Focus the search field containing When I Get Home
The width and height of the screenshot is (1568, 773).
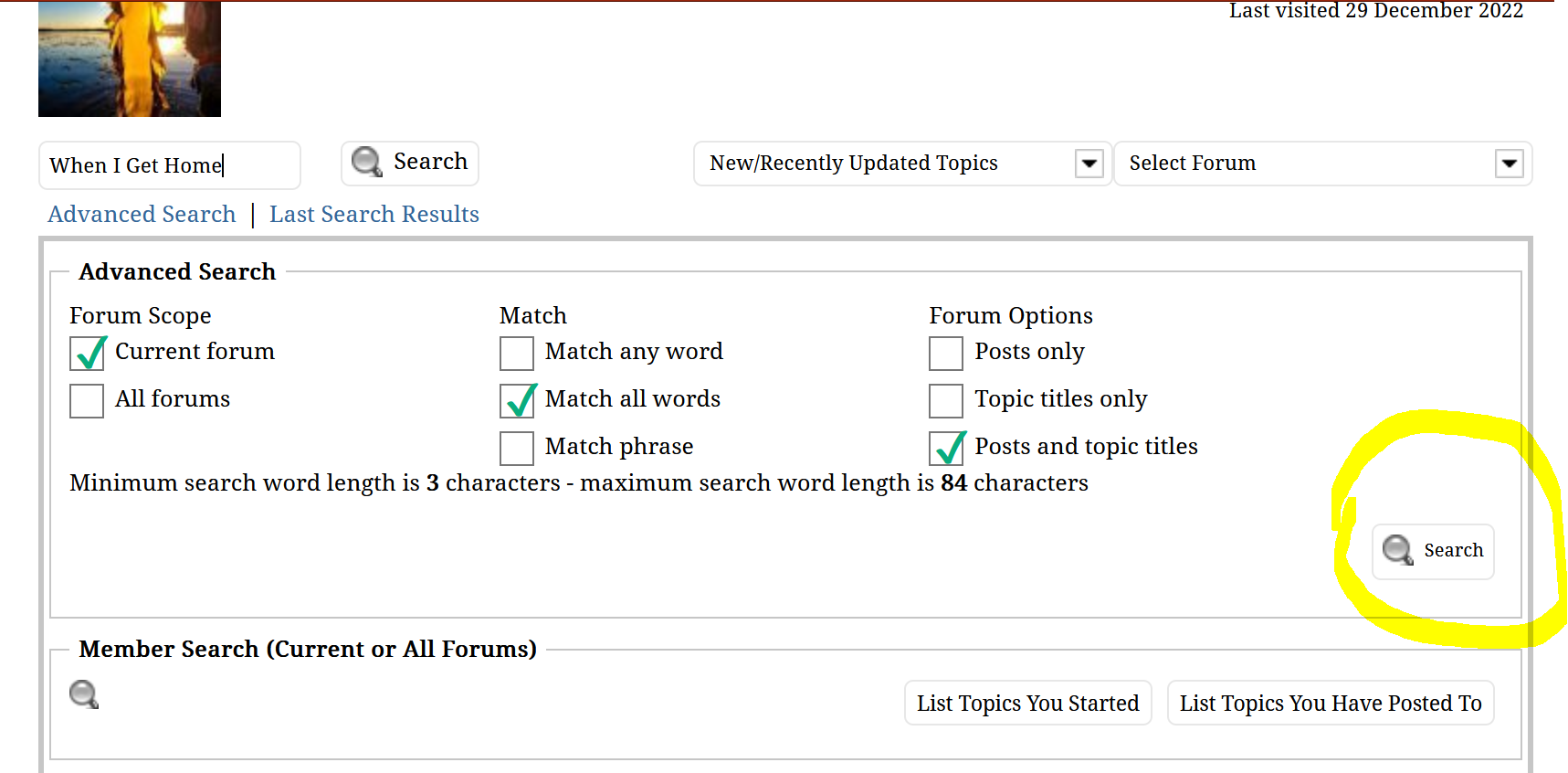tap(170, 165)
